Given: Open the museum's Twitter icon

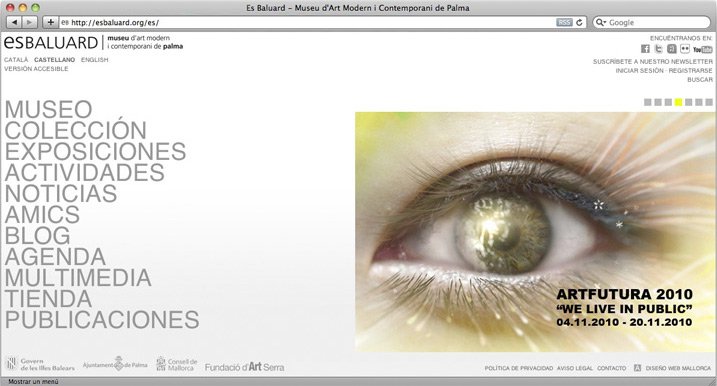Looking at the screenshot, I should [658, 49].
